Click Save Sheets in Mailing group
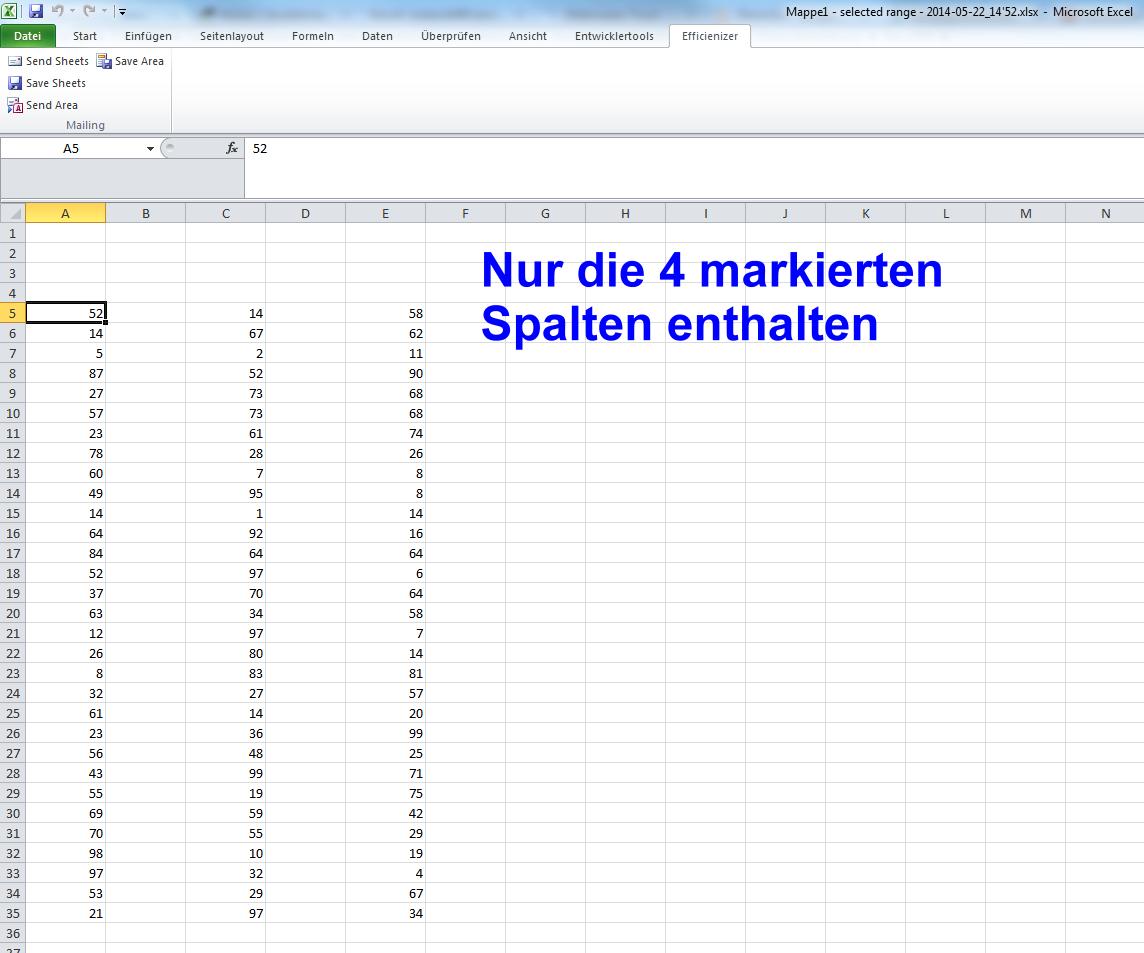This screenshot has height=953, width=1144. (x=47, y=83)
